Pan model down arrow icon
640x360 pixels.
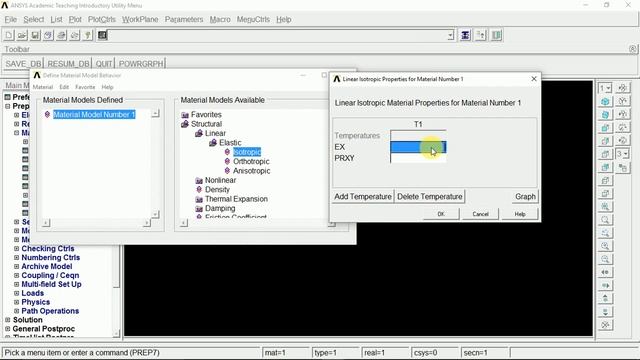point(605,312)
